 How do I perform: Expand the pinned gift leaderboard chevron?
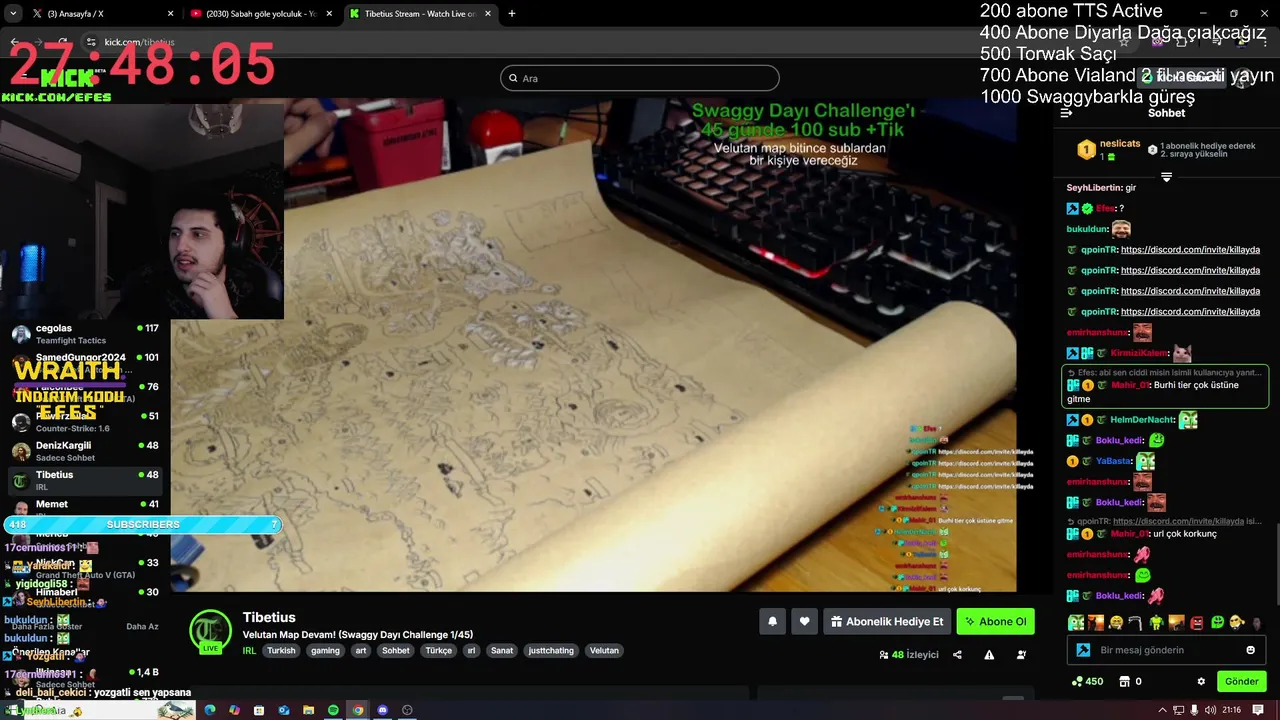(1166, 177)
